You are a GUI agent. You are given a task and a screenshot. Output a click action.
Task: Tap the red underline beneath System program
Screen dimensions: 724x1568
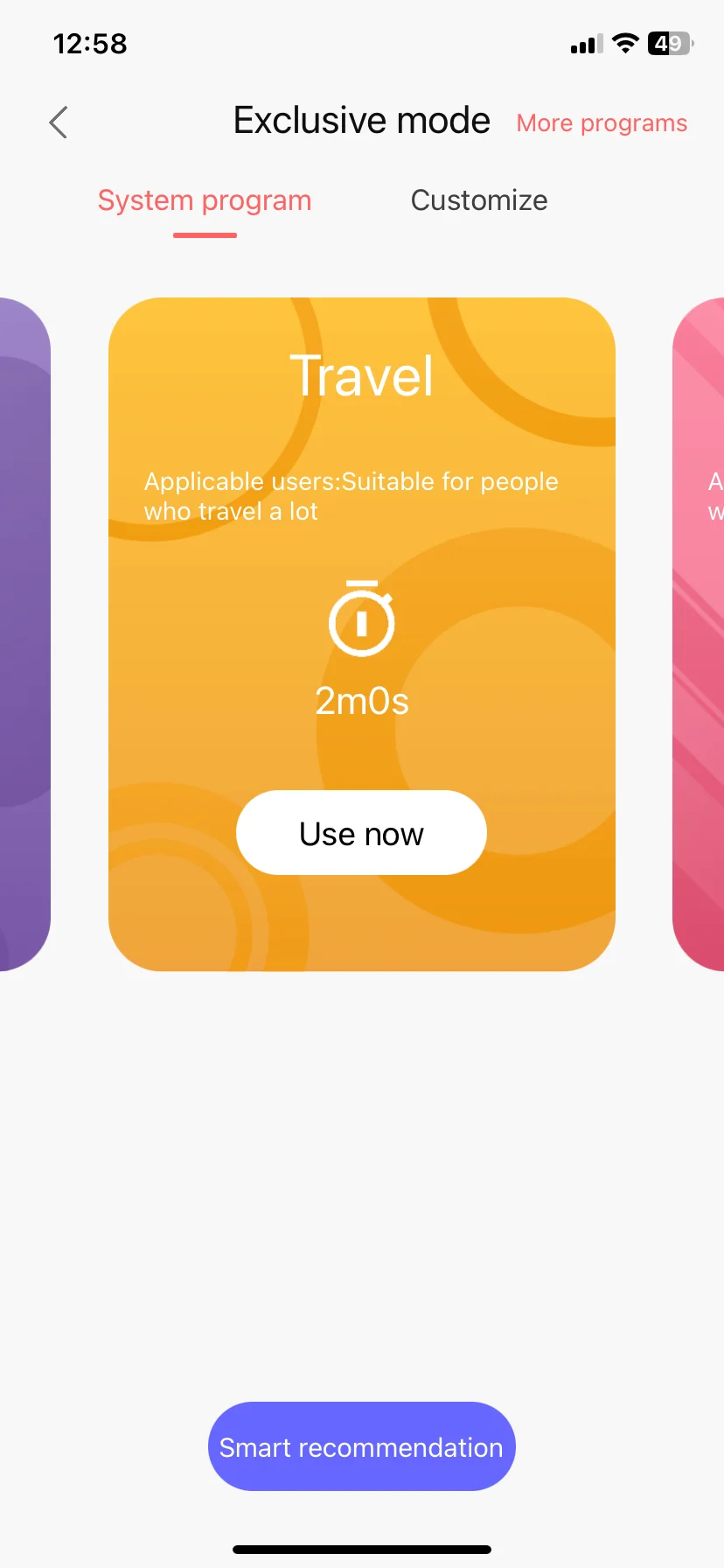click(205, 234)
